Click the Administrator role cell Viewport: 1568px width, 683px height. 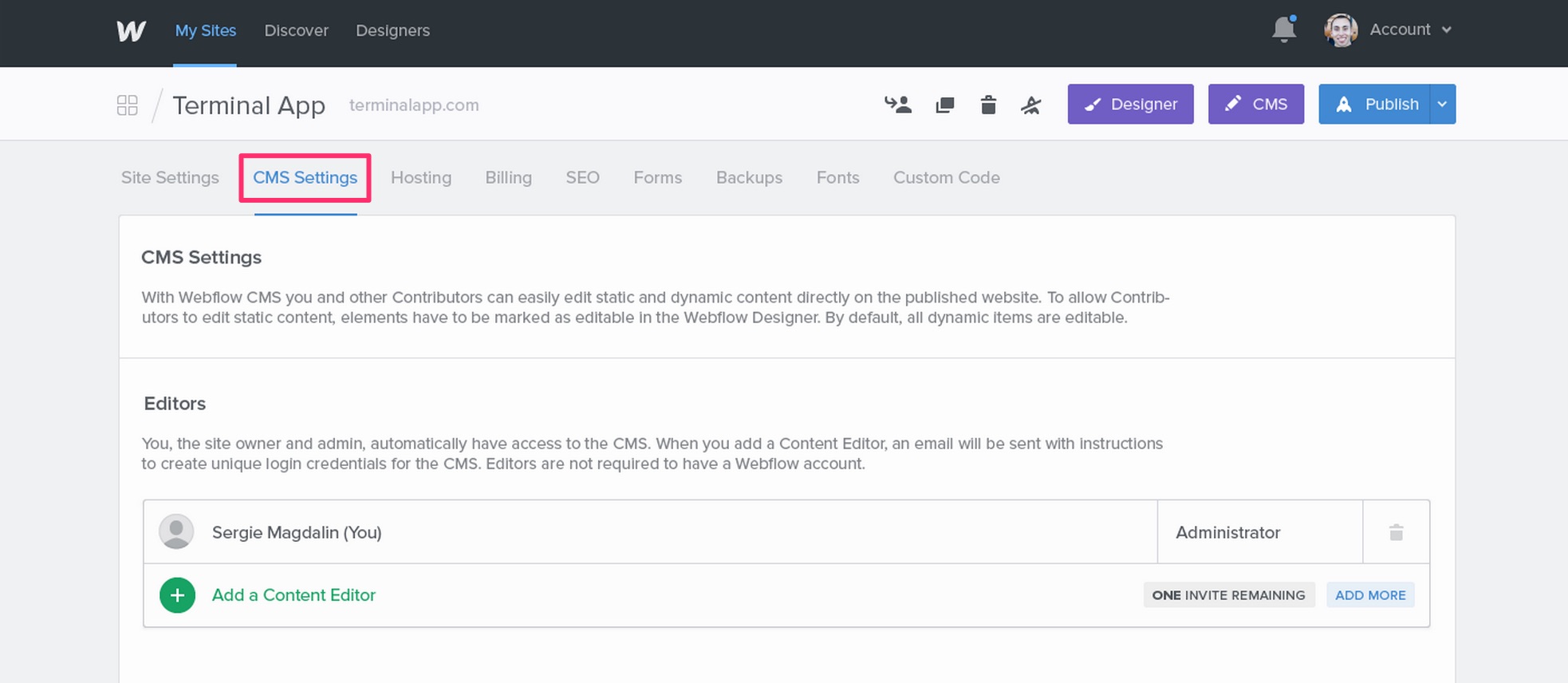point(1260,532)
